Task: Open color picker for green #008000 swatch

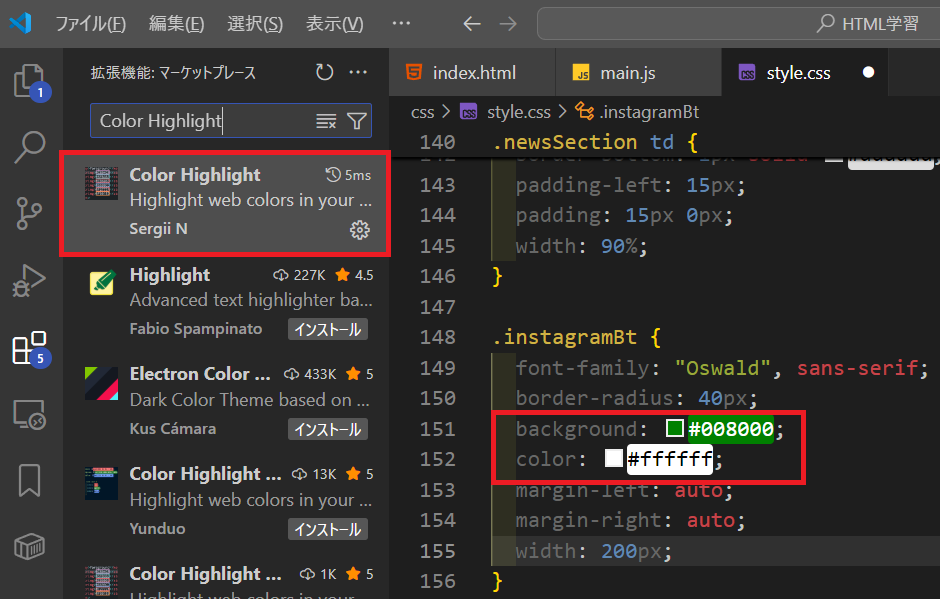Action: coord(674,428)
